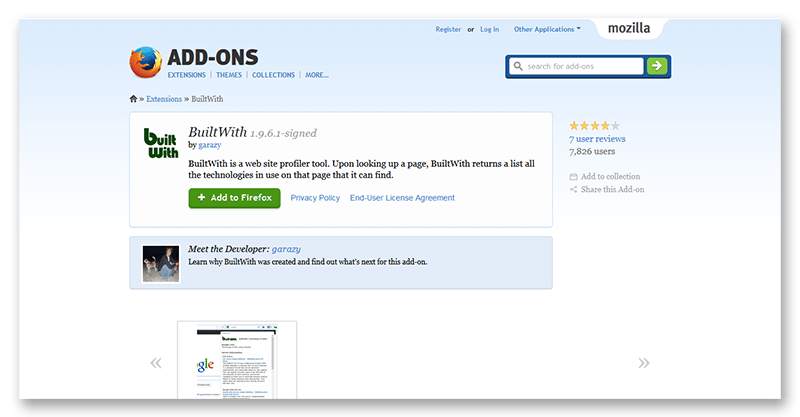
Task: Go to next screenshot with right arrows
Action: [644, 363]
